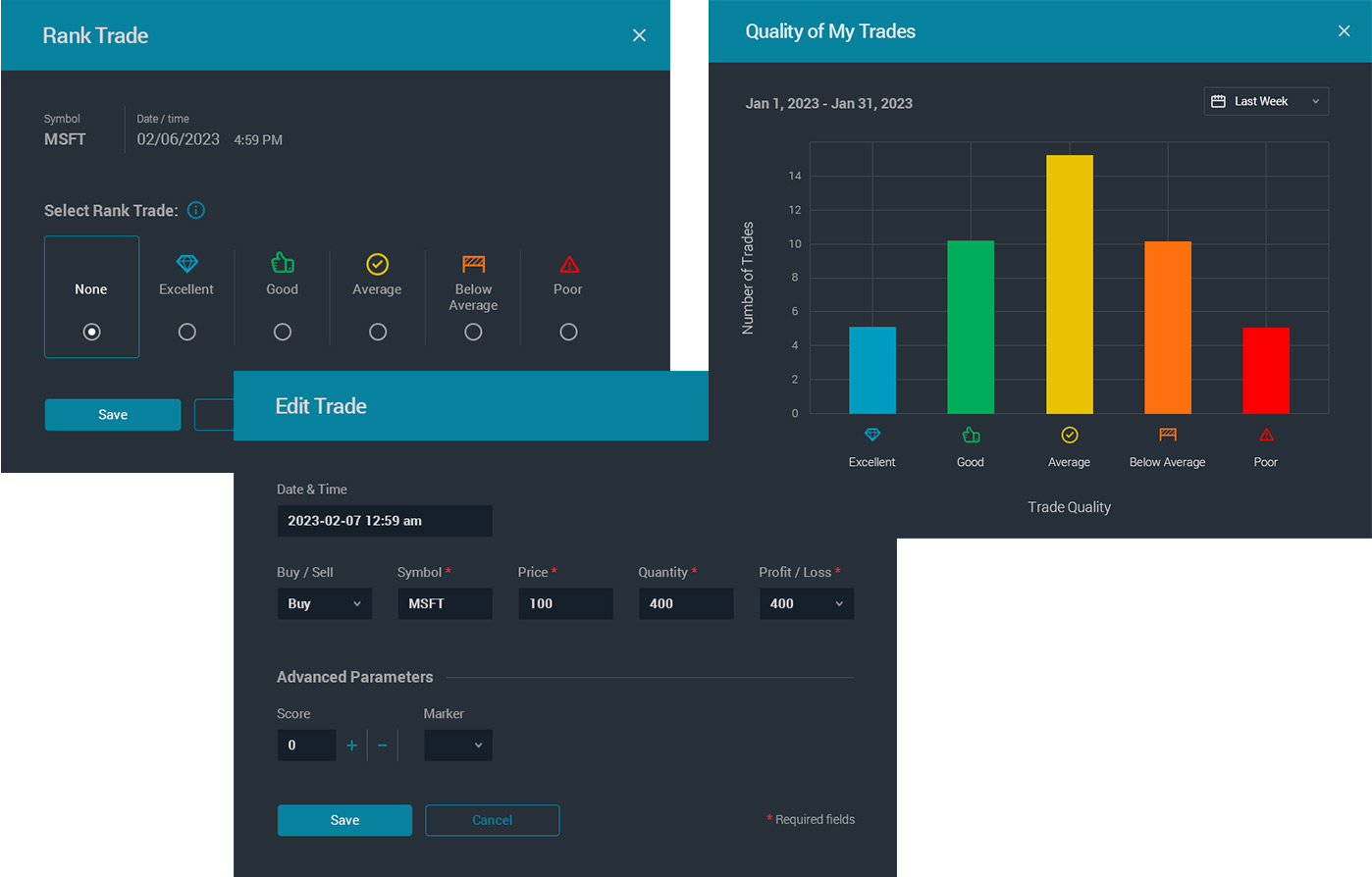Click the red Poor bar in chart
The height and width of the screenshot is (877, 1372).
point(1266,371)
